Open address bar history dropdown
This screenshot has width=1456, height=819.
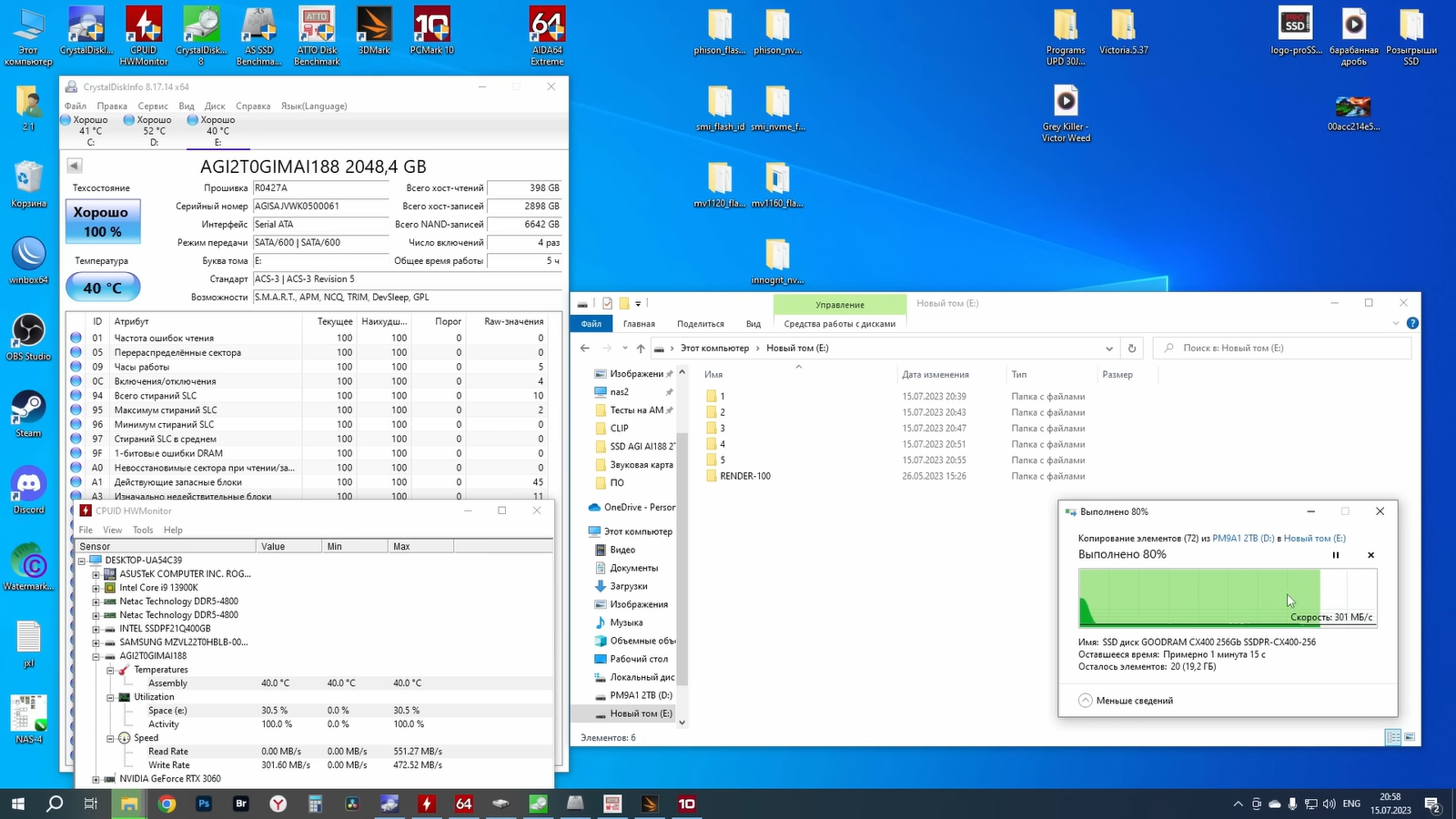(1108, 349)
